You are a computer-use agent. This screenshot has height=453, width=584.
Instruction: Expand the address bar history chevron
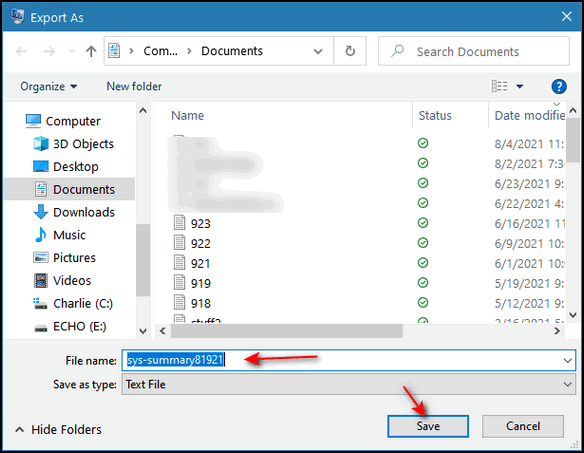[318, 51]
